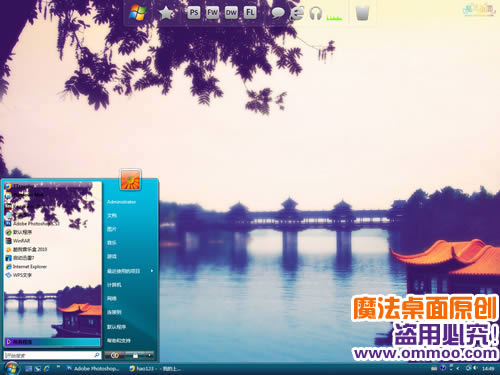Launch Dreamweaver from the DW dock icon
The height and width of the screenshot is (375, 500).
231,13
